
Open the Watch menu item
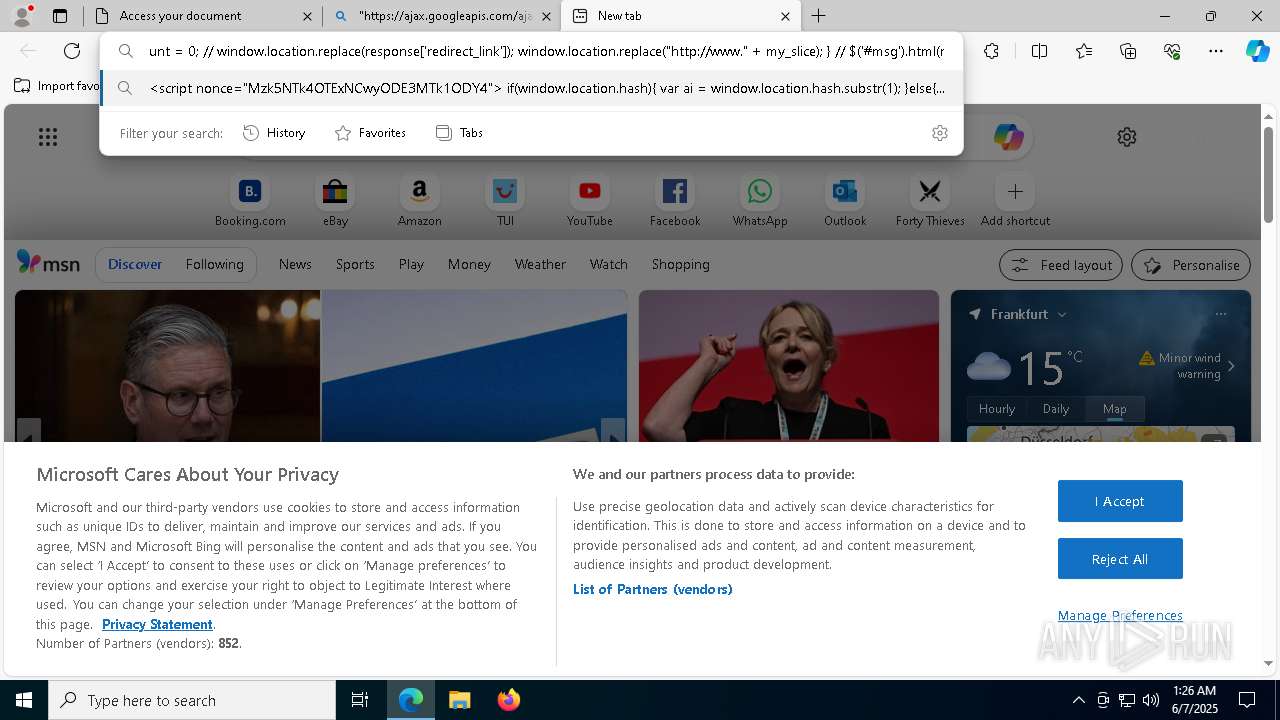coord(608,264)
